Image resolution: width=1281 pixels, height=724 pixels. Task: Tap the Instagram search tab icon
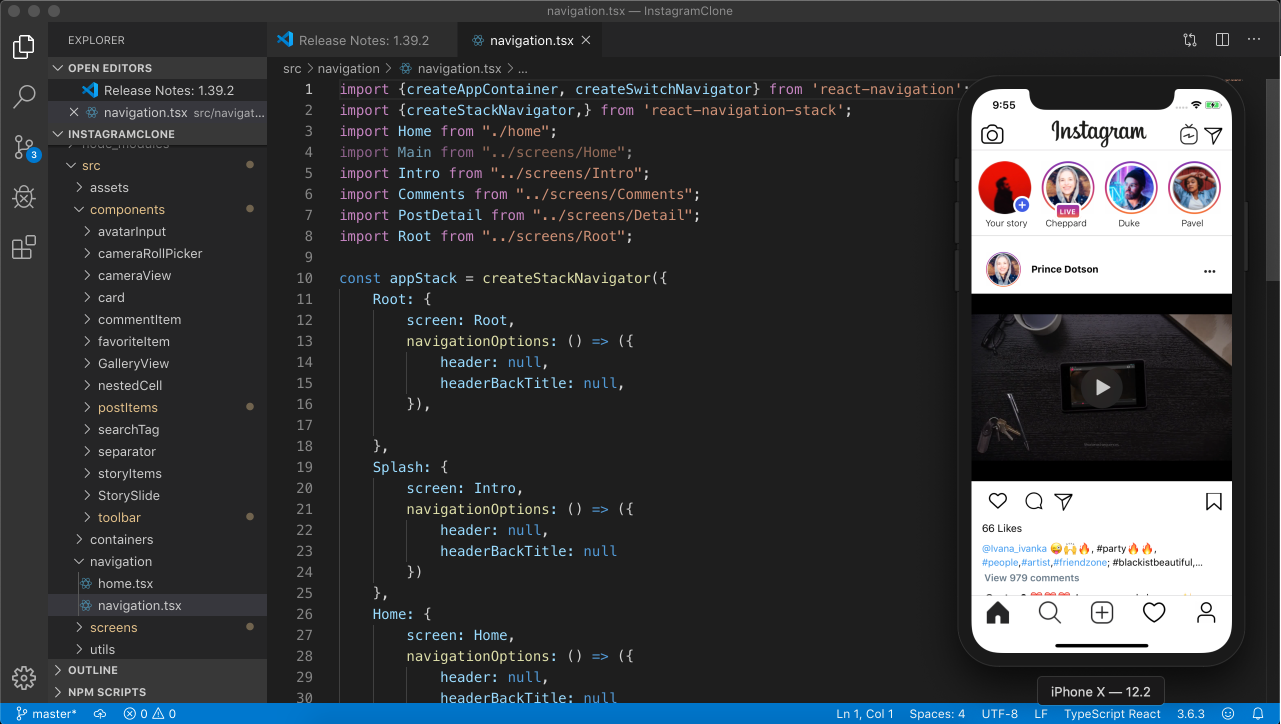[1049, 612]
